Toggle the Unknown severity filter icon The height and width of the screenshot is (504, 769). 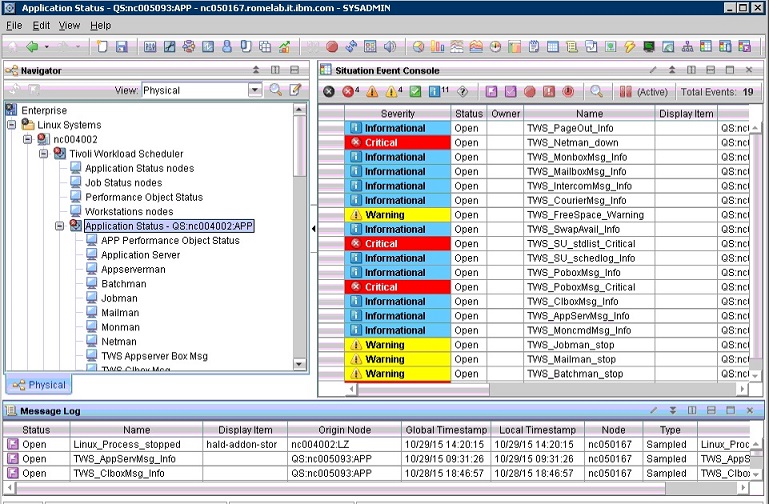click(462, 91)
